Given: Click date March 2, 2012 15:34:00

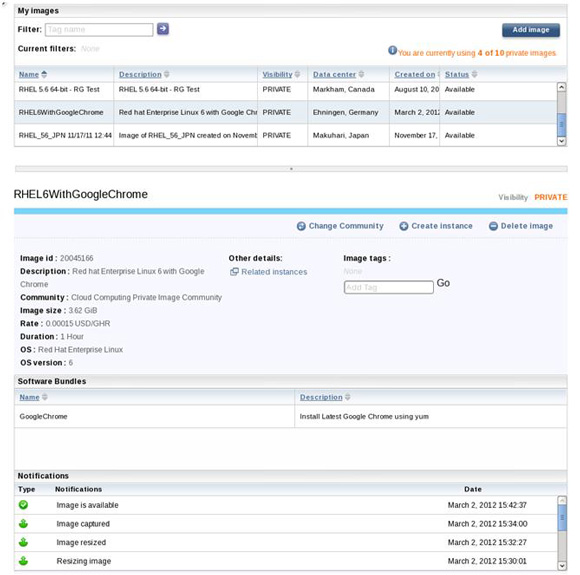Looking at the screenshot, I should tap(488, 524).
